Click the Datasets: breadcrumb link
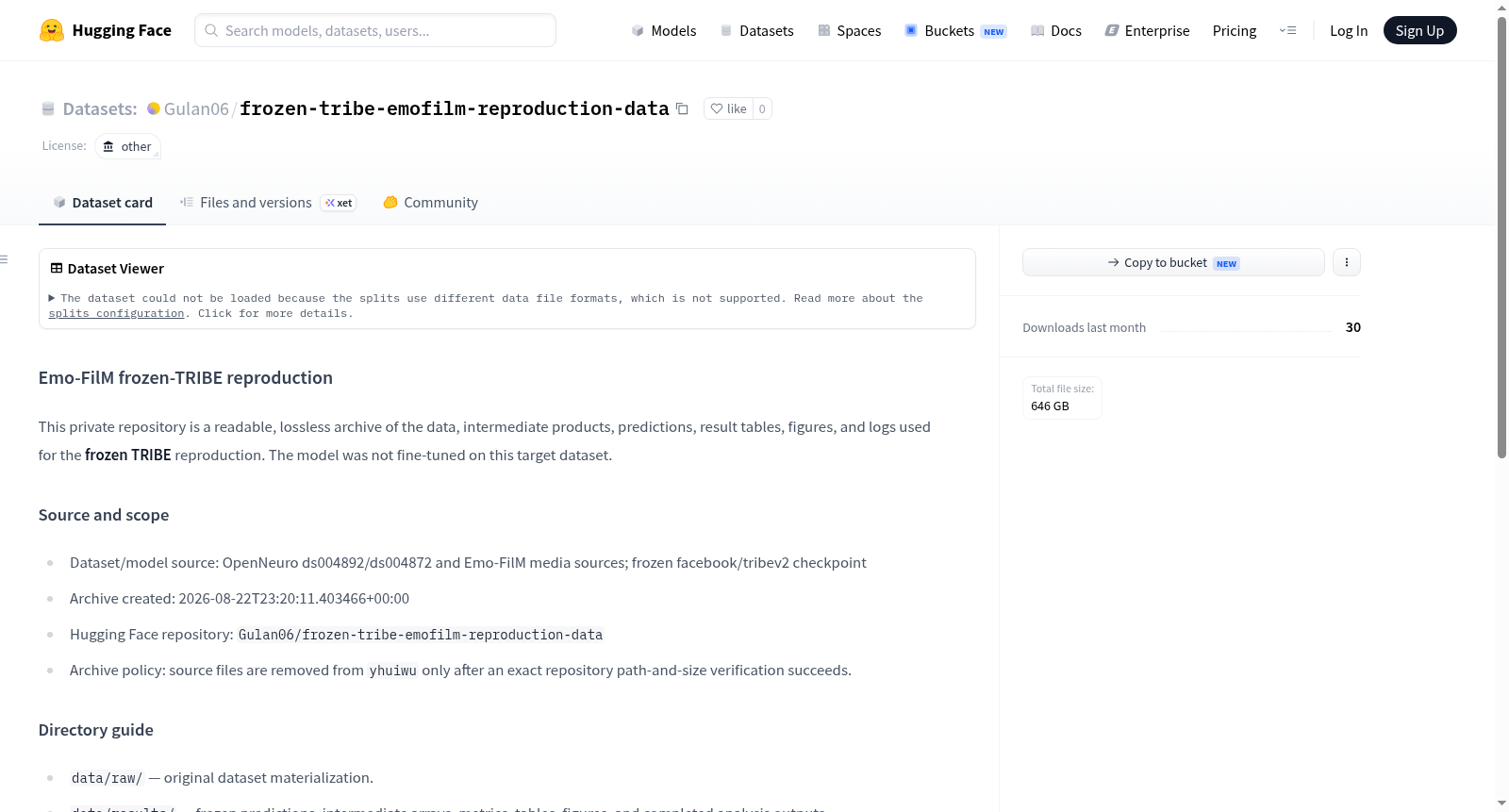The width and height of the screenshot is (1509, 812). [100, 108]
